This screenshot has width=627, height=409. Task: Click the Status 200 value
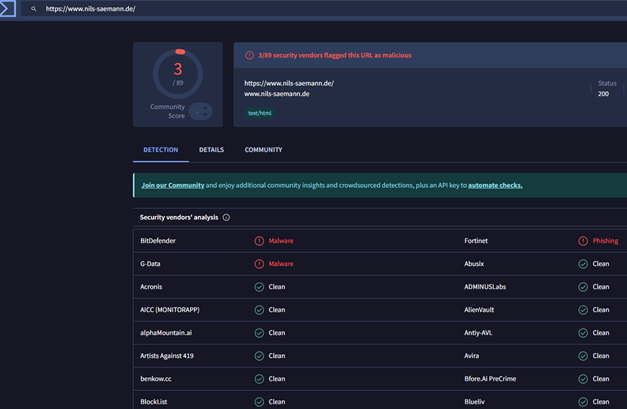point(603,94)
